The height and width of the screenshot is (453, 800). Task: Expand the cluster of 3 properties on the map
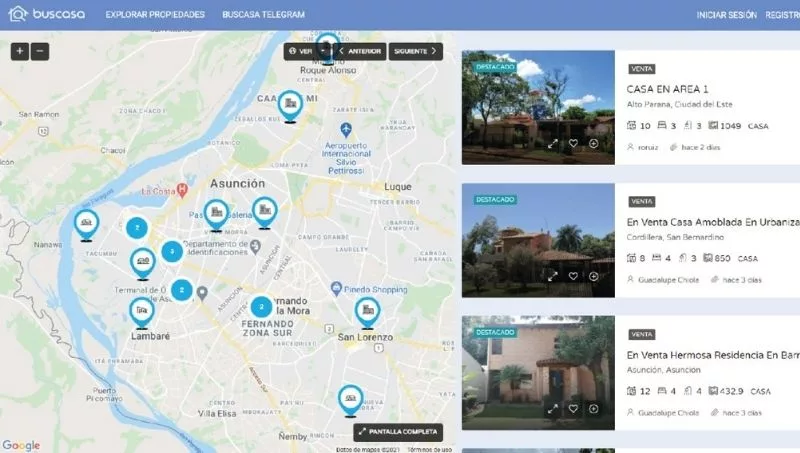pos(172,252)
